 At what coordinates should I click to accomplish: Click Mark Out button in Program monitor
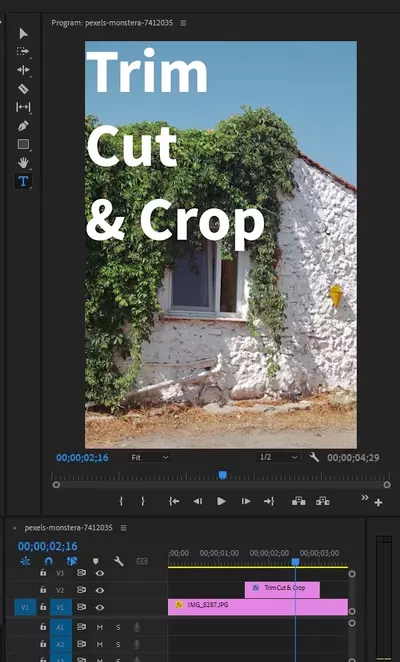143,501
